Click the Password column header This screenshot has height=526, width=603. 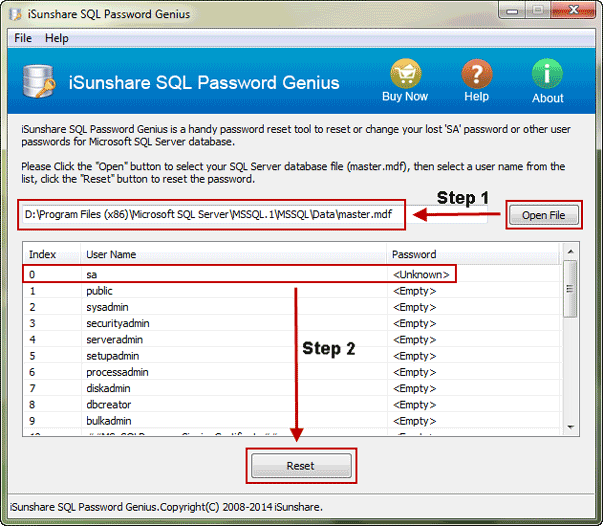(474, 254)
